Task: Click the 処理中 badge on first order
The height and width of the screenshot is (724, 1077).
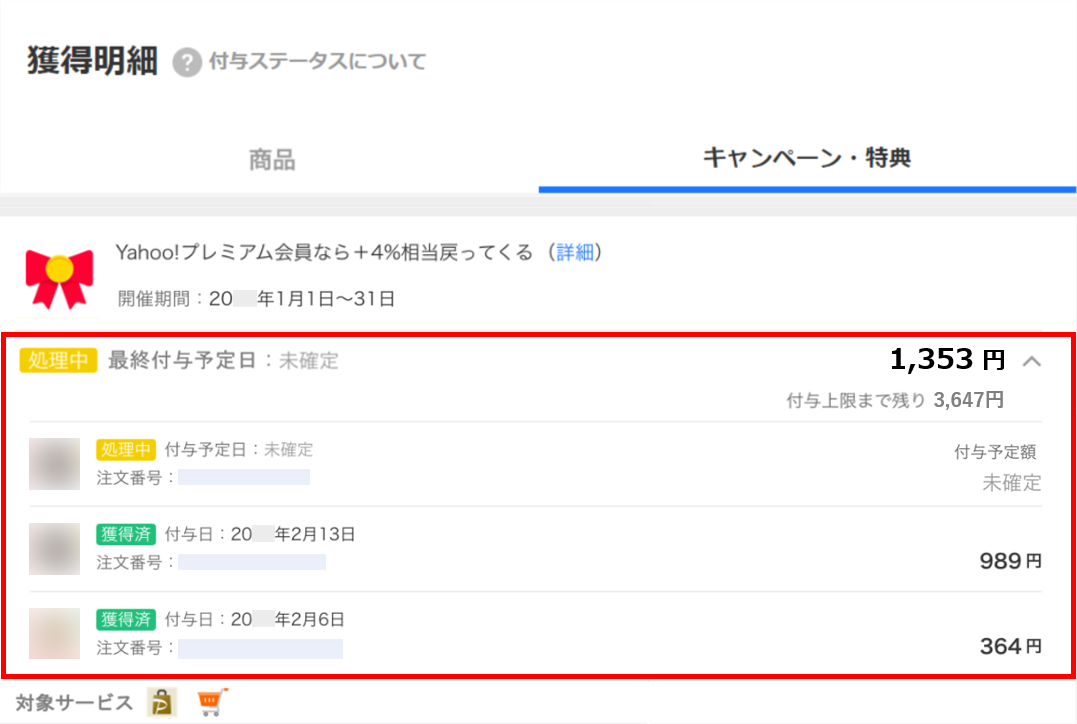Action: tap(126, 450)
